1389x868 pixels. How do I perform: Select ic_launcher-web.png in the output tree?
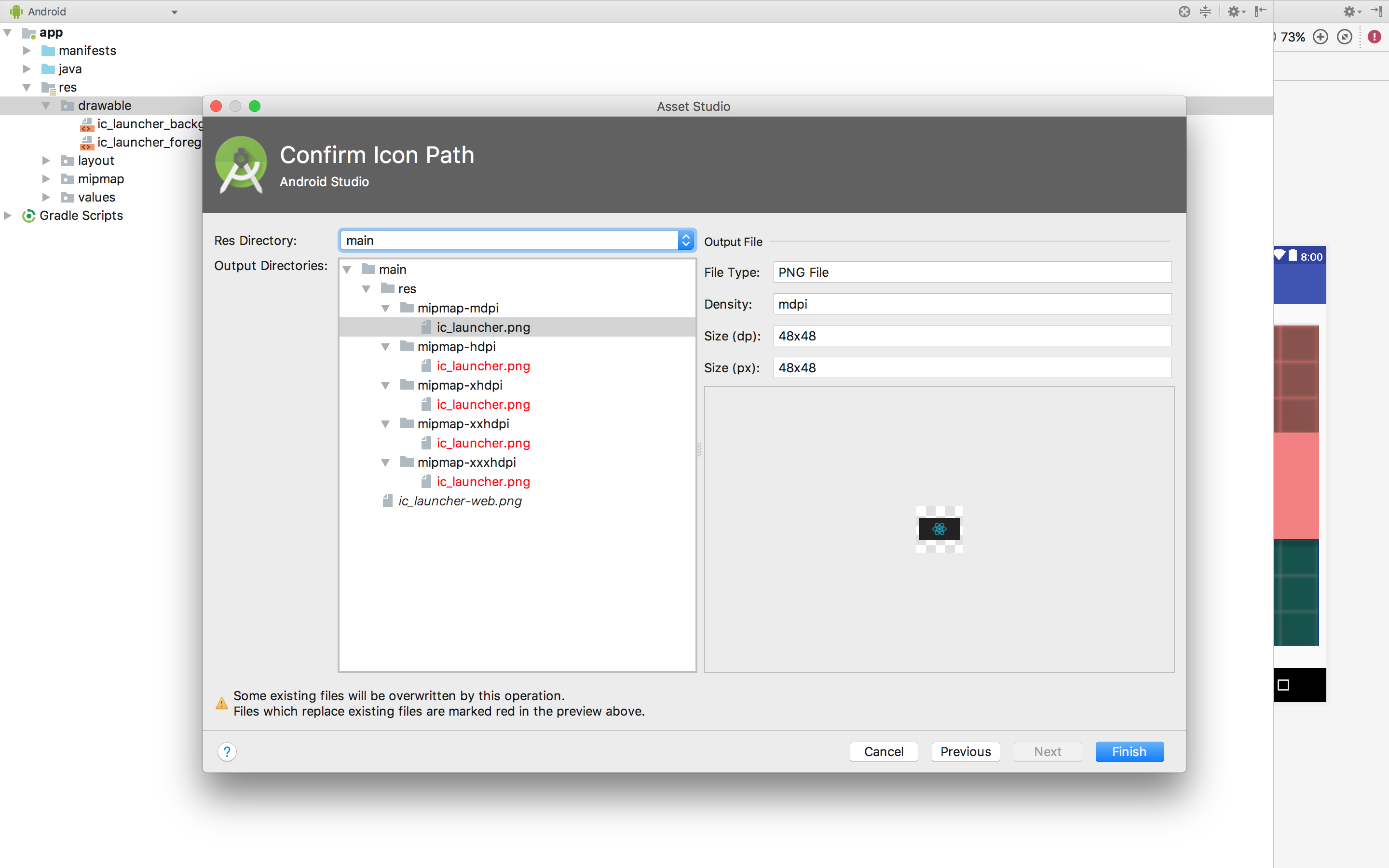pos(460,501)
